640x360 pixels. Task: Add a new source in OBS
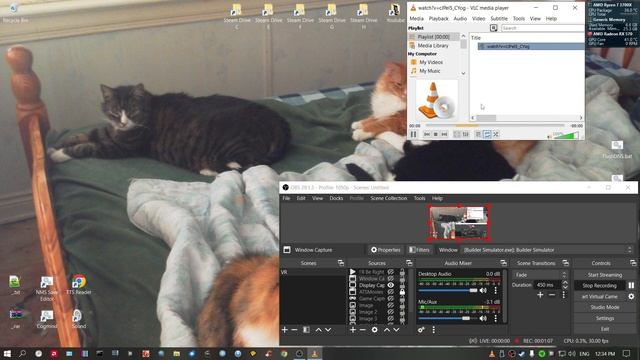pos(353,330)
